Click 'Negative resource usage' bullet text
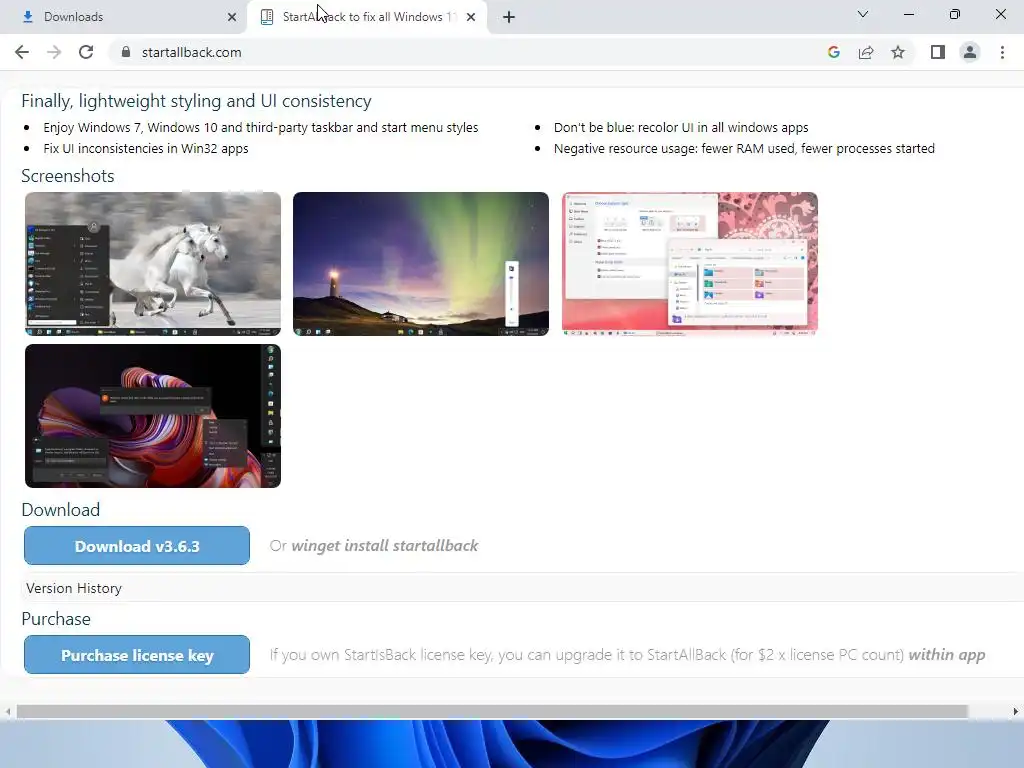 click(x=744, y=148)
